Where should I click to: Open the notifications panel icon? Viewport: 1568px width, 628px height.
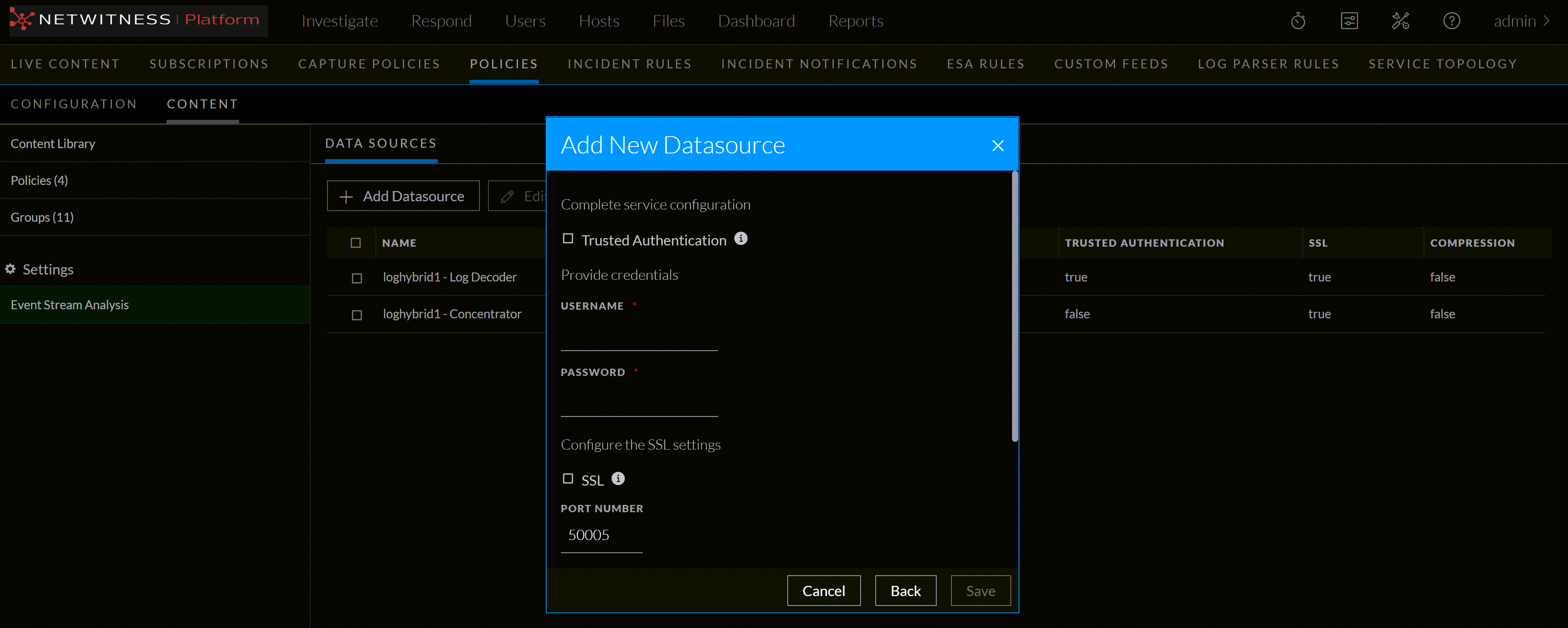(1349, 21)
